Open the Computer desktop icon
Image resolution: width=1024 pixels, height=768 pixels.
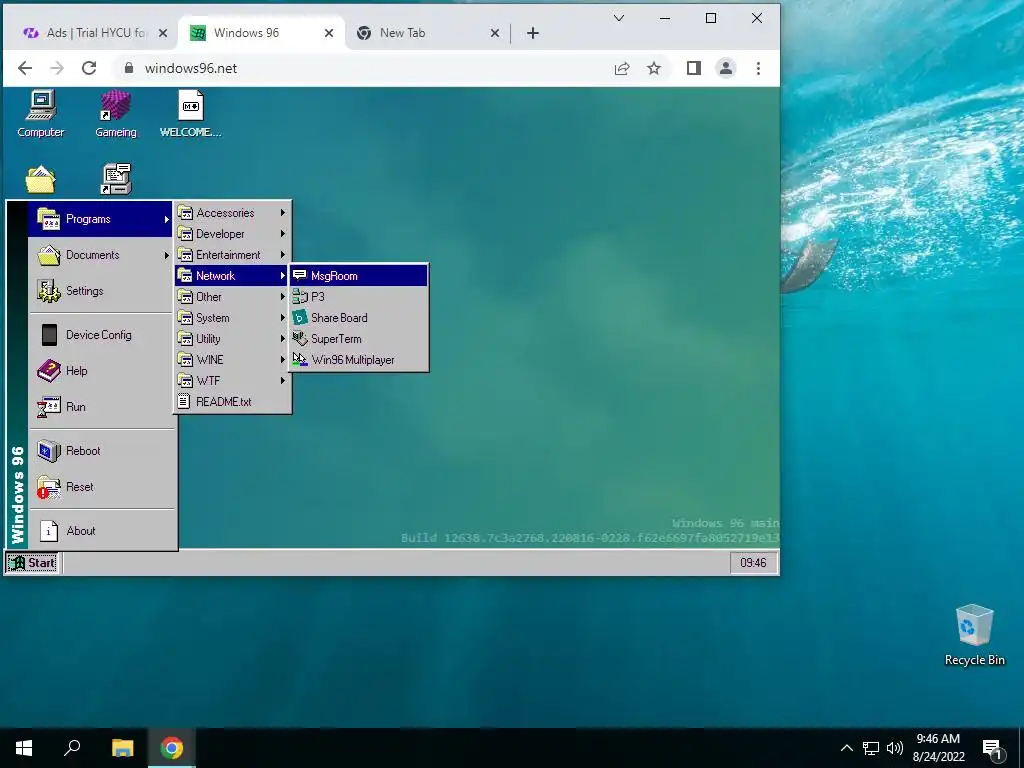40,114
